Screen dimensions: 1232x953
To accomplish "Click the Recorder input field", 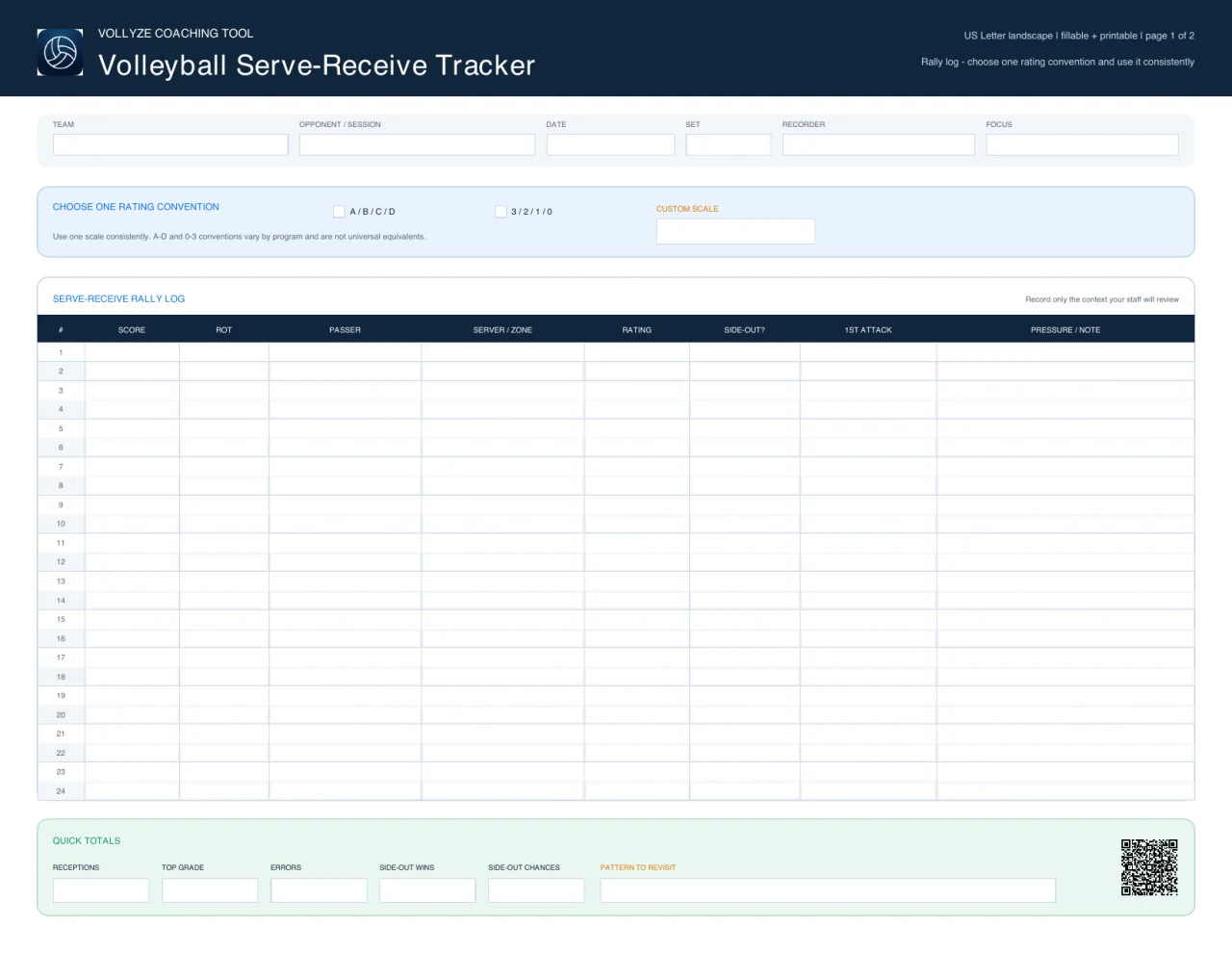I will pyautogui.click(x=879, y=144).
